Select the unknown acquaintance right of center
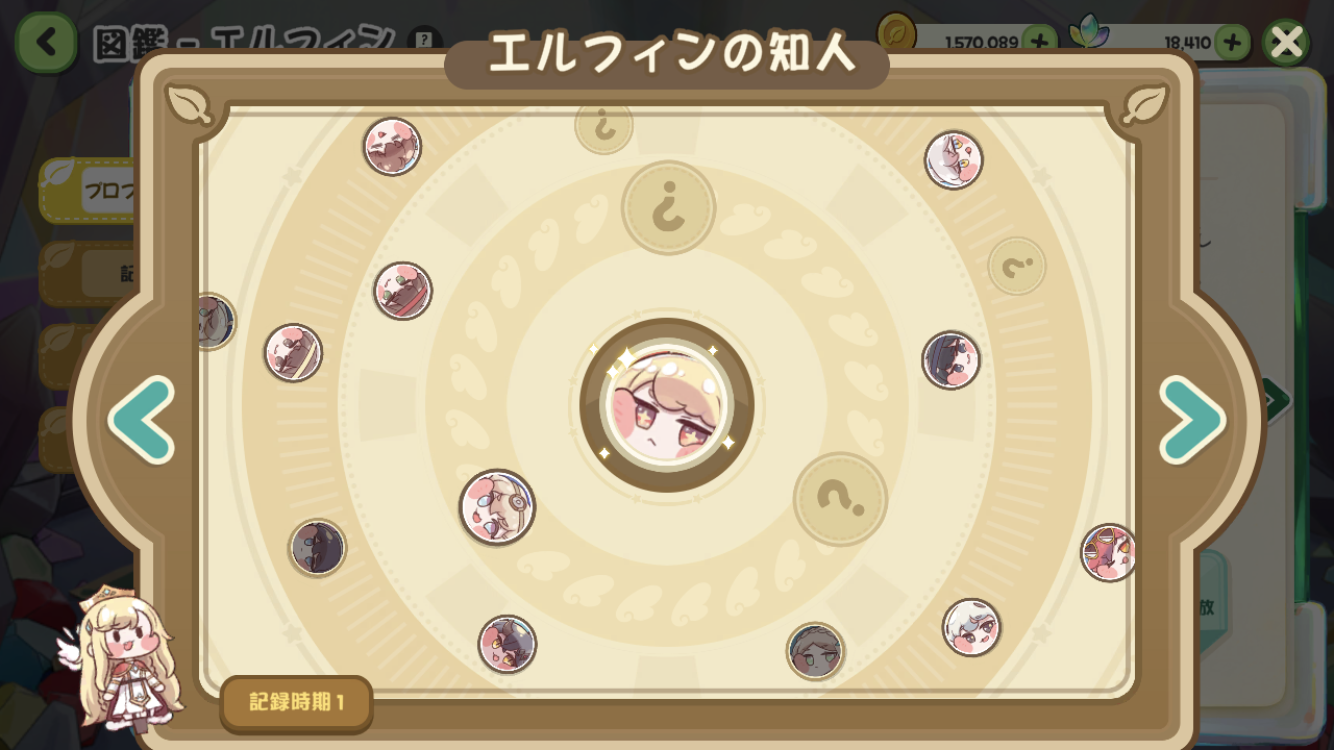This screenshot has width=1334, height=750. 841,499
